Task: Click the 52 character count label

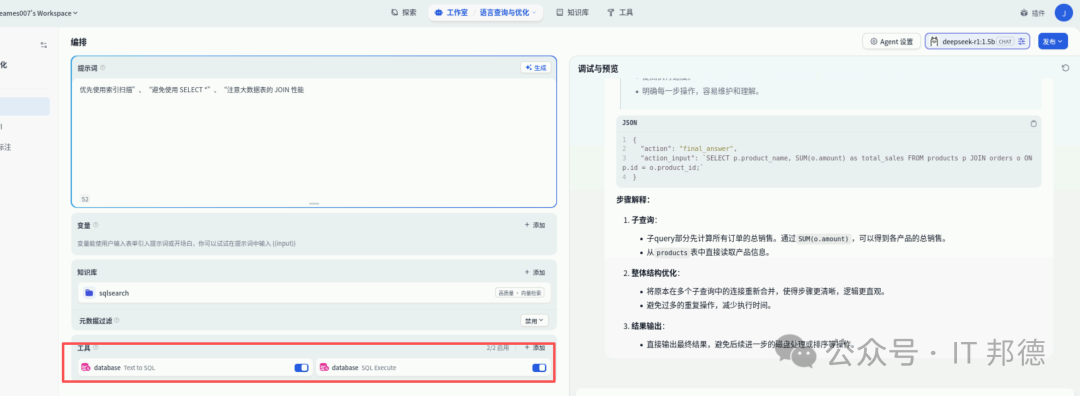Action: (85, 199)
